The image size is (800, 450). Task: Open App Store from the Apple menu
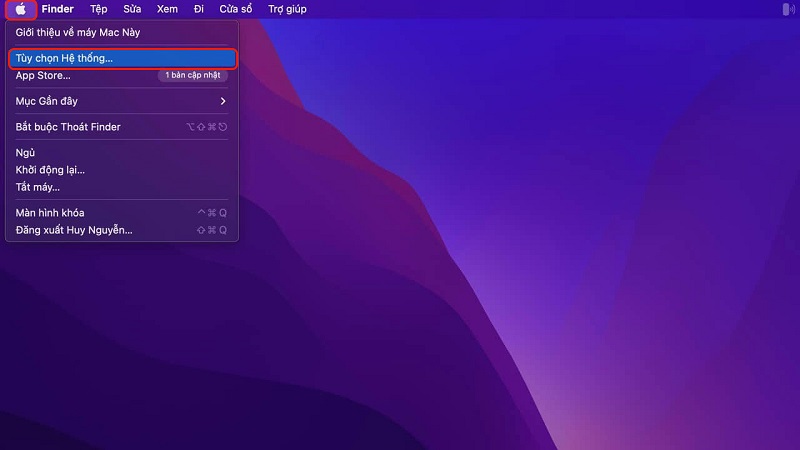coord(43,75)
